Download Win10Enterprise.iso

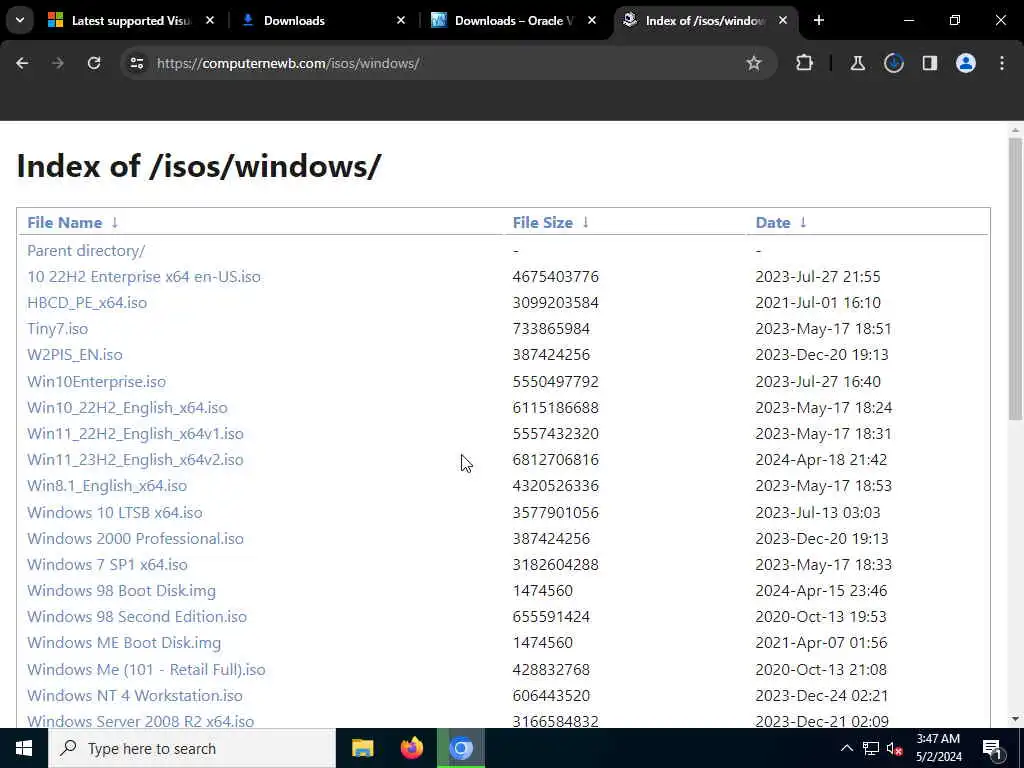tap(96, 381)
